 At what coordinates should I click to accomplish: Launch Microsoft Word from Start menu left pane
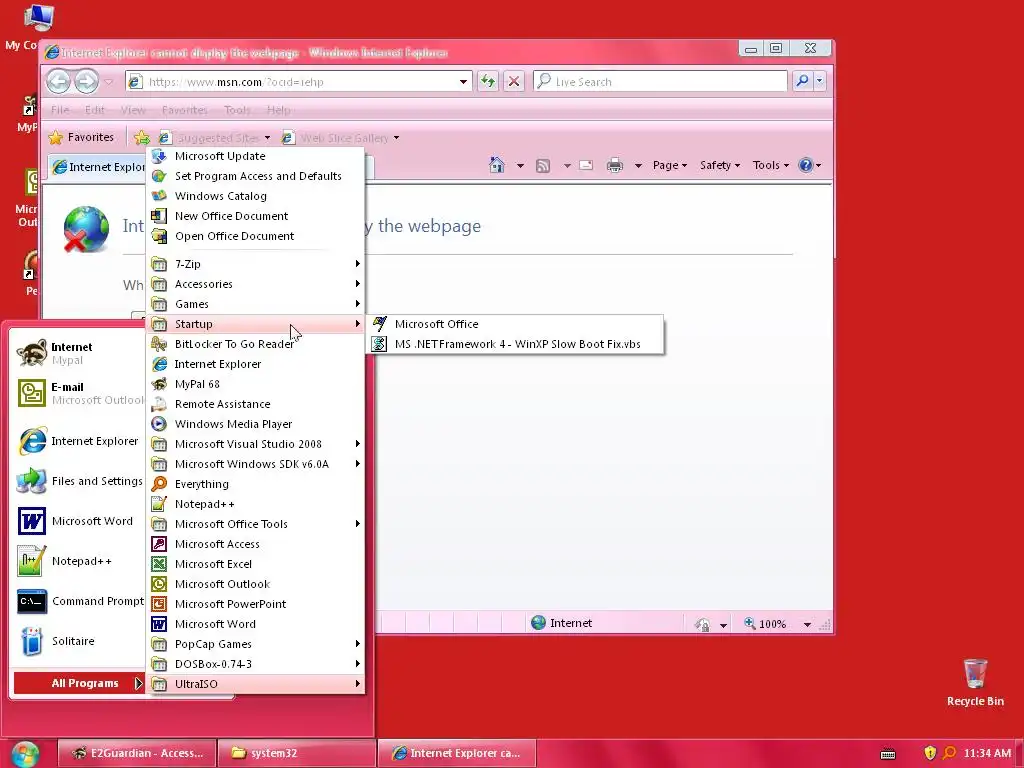coord(78,521)
